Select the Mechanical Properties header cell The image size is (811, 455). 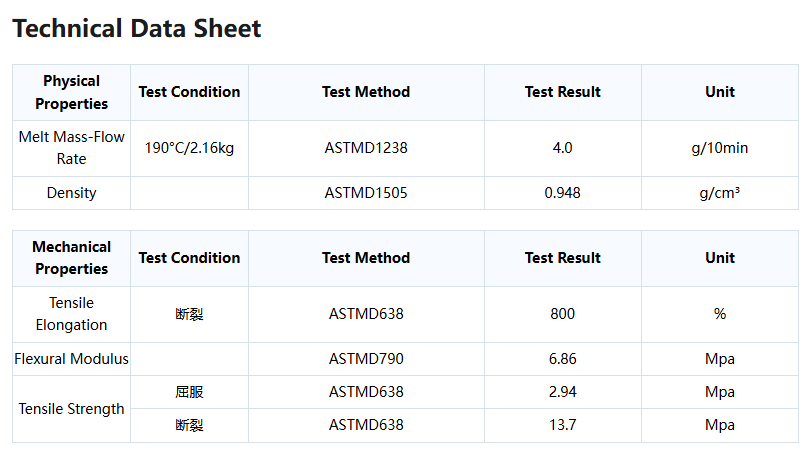tap(71, 258)
